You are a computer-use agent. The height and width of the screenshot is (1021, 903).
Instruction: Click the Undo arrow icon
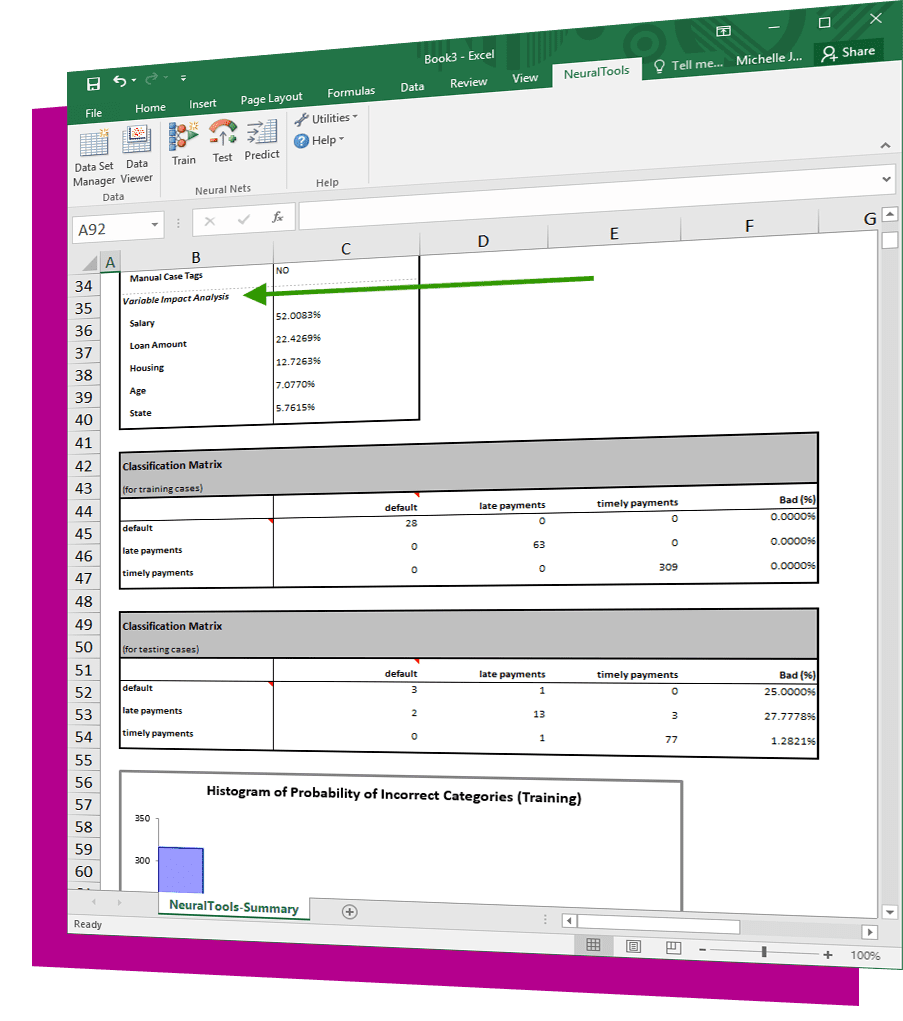tap(120, 81)
